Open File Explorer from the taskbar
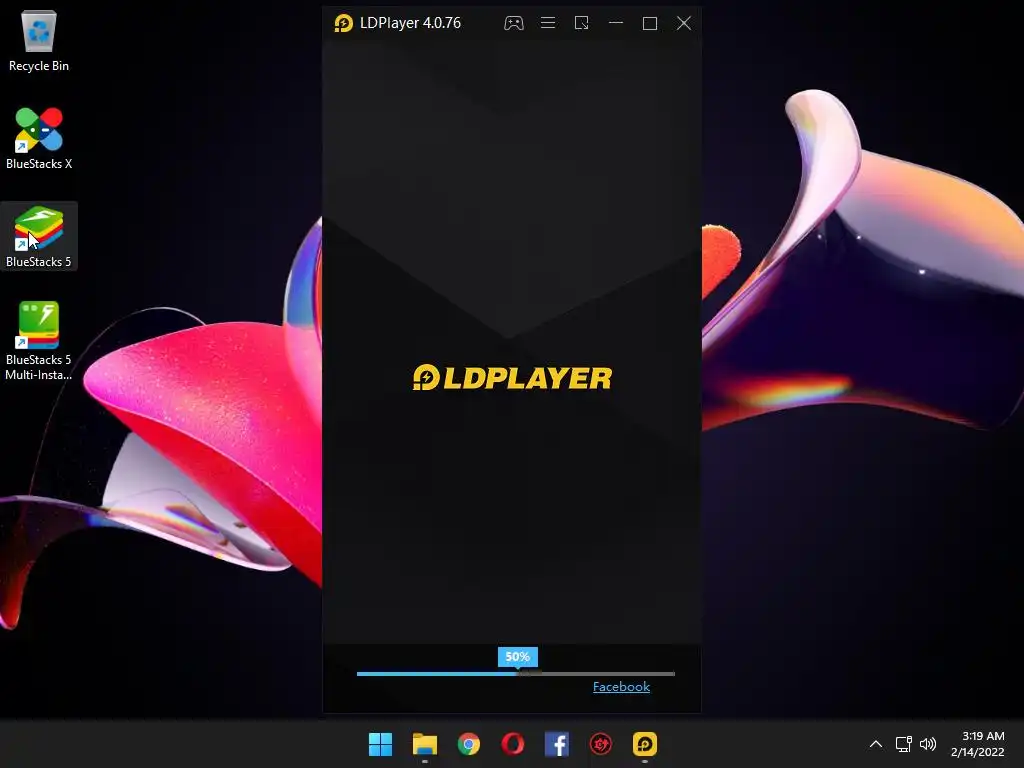The width and height of the screenshot is (1024, 768). 424,744
